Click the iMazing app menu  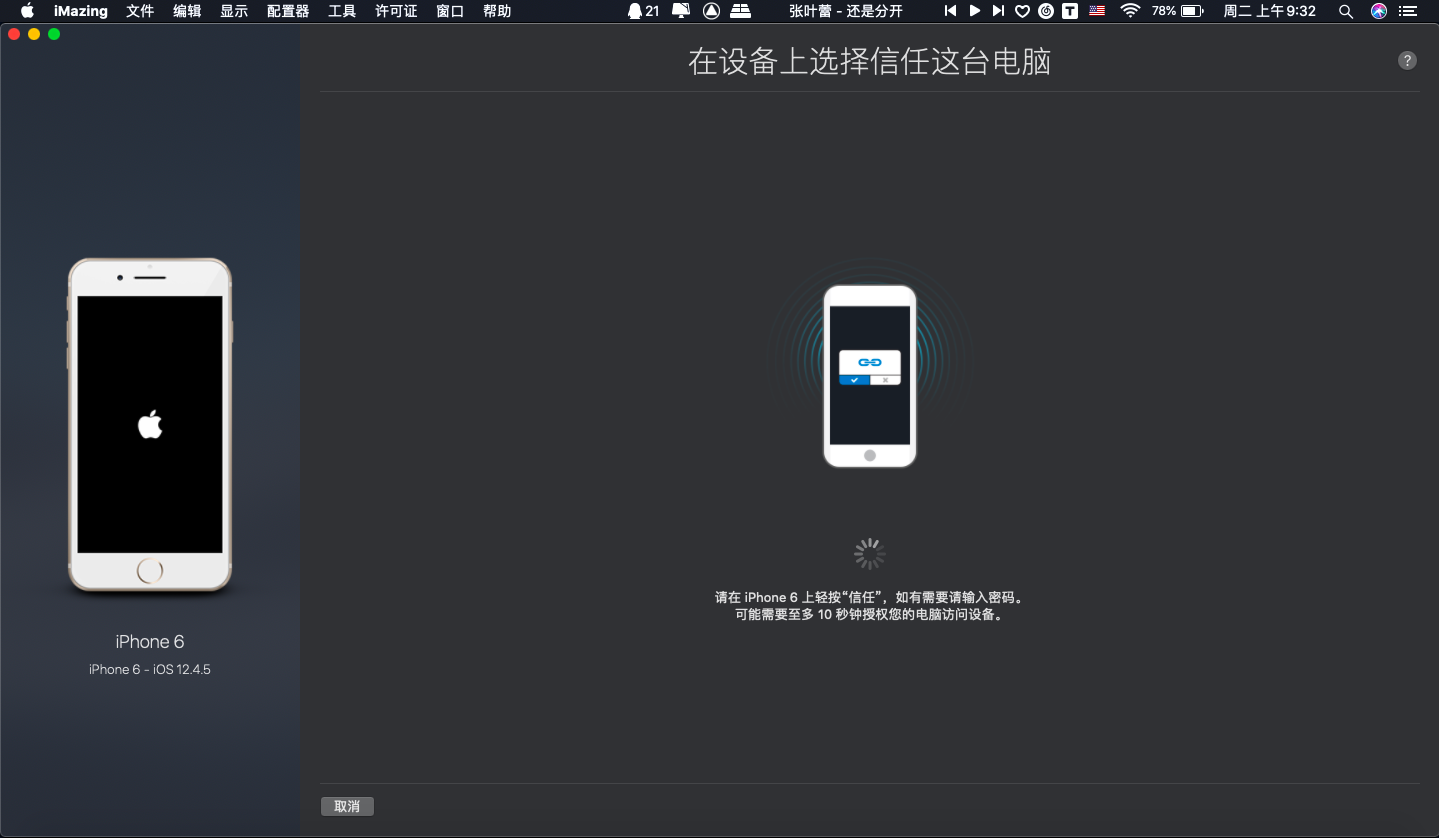pyautogui.click(x=80, y=11)
